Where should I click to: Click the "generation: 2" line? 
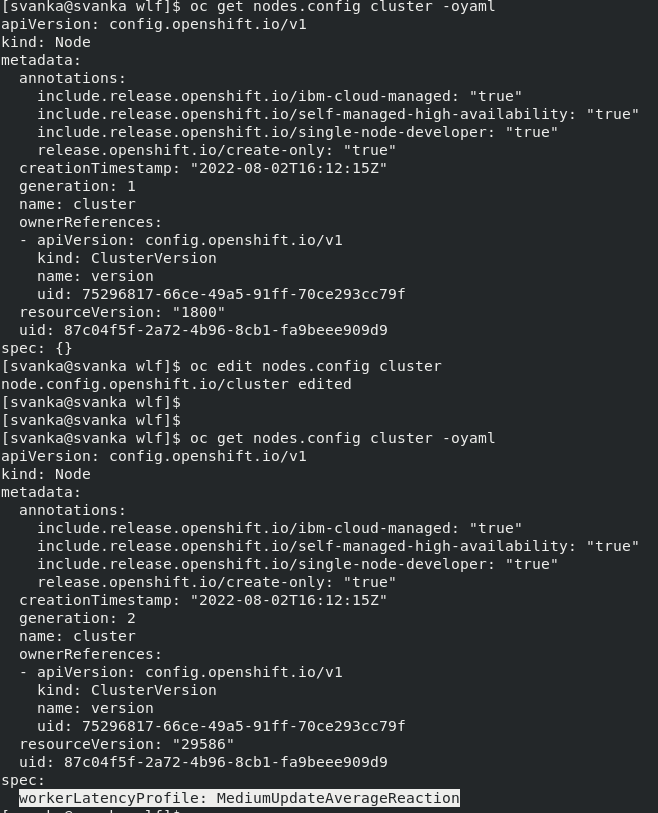(77, 618)
